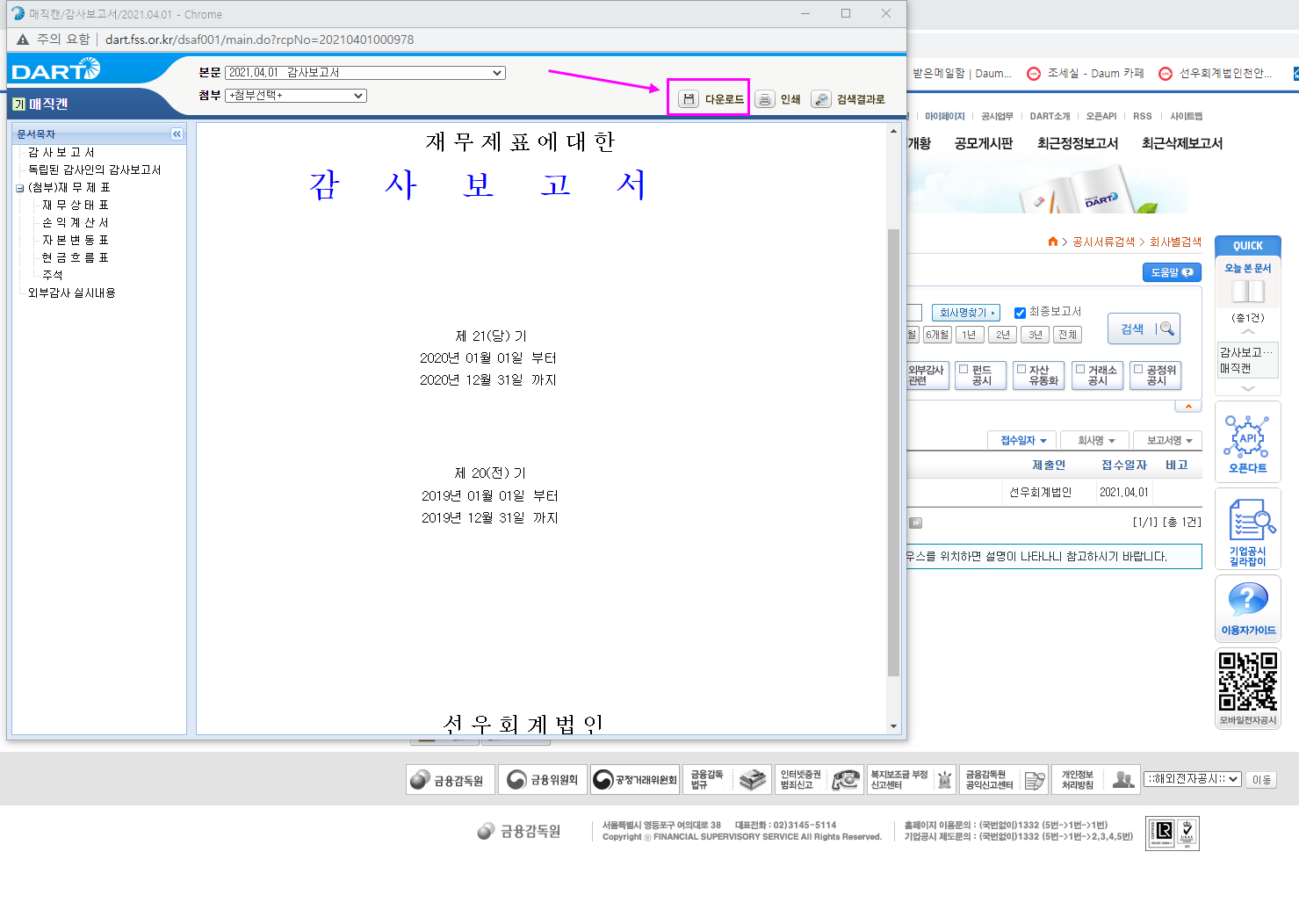The width and height of the screenshot is (1299, 924).
Task: Uncheck the 최종보고서 checkbox
Action: click(1020, 313)
